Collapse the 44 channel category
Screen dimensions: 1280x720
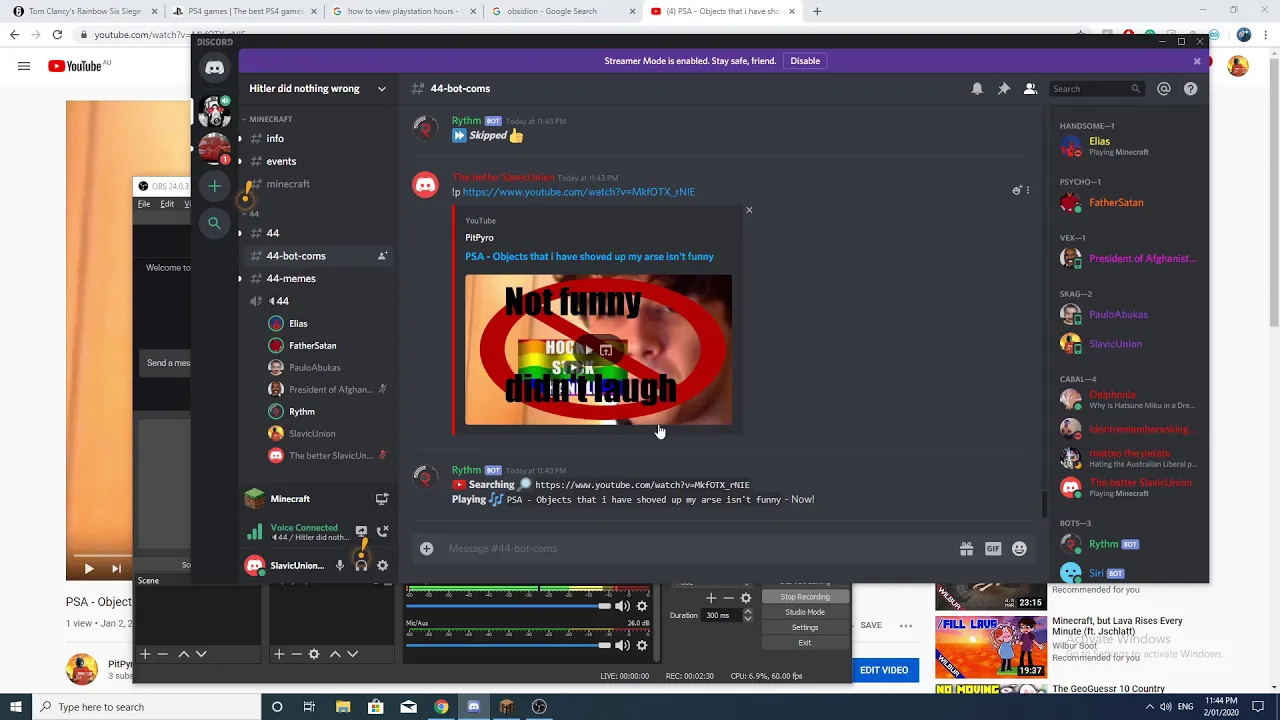(253, 213)
